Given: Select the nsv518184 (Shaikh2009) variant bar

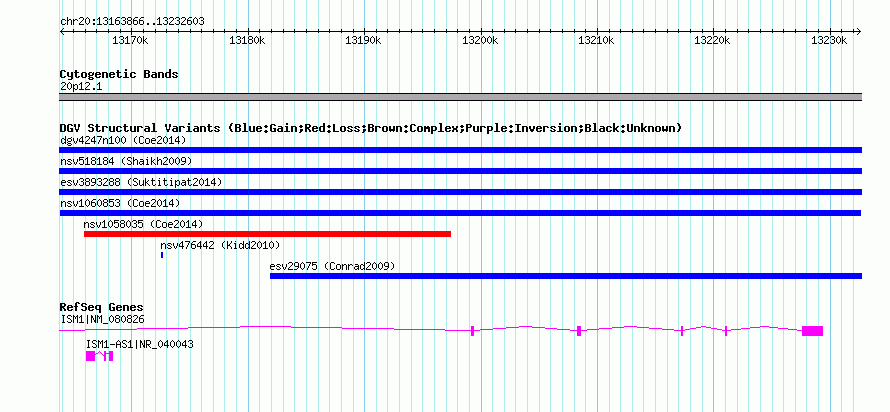Looking at the screenshot, I should 460,171.
